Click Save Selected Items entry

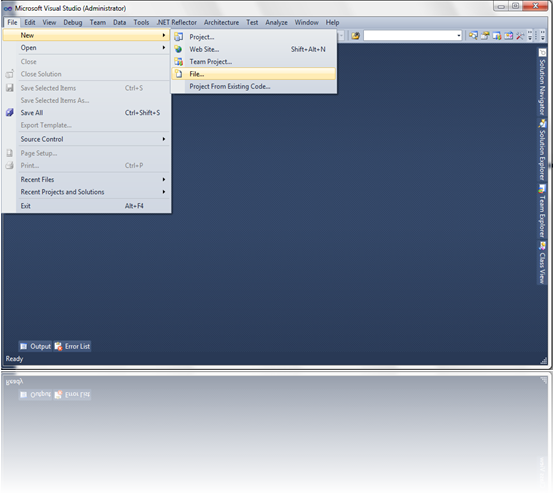(86, 88)
